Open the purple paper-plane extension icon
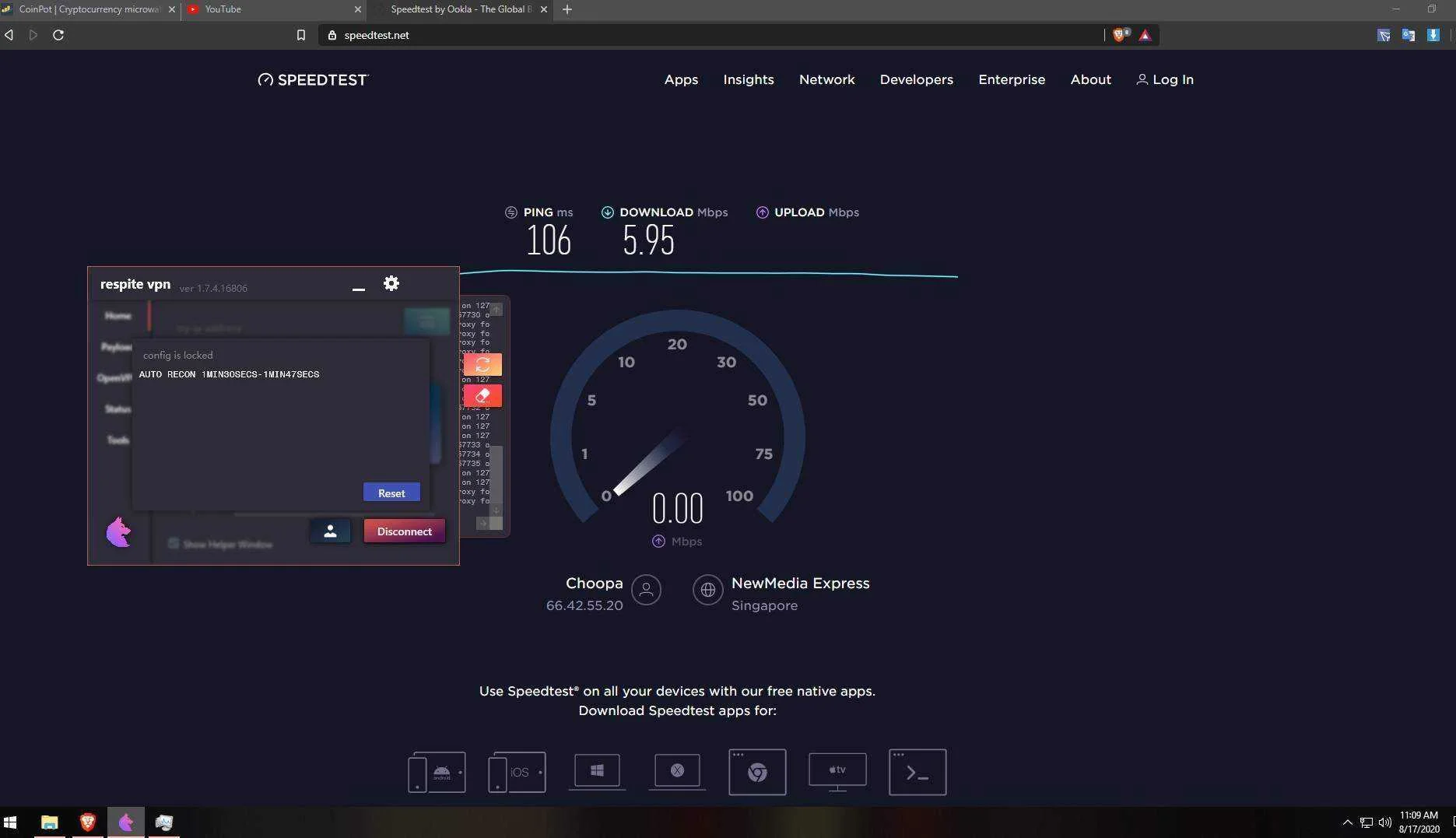 click(x=1384, y=35)
